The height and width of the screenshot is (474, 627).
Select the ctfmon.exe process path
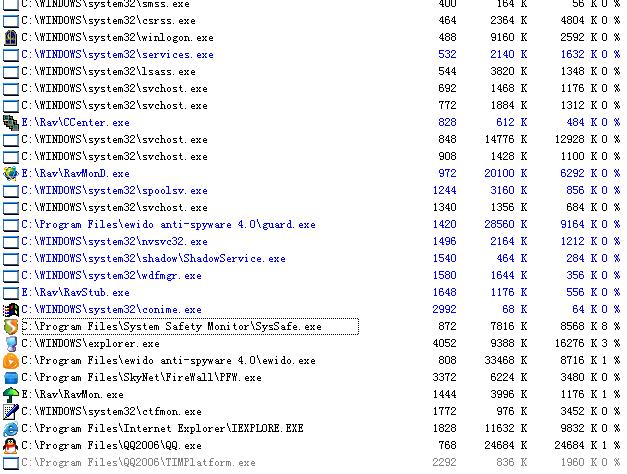pos(112,412)
